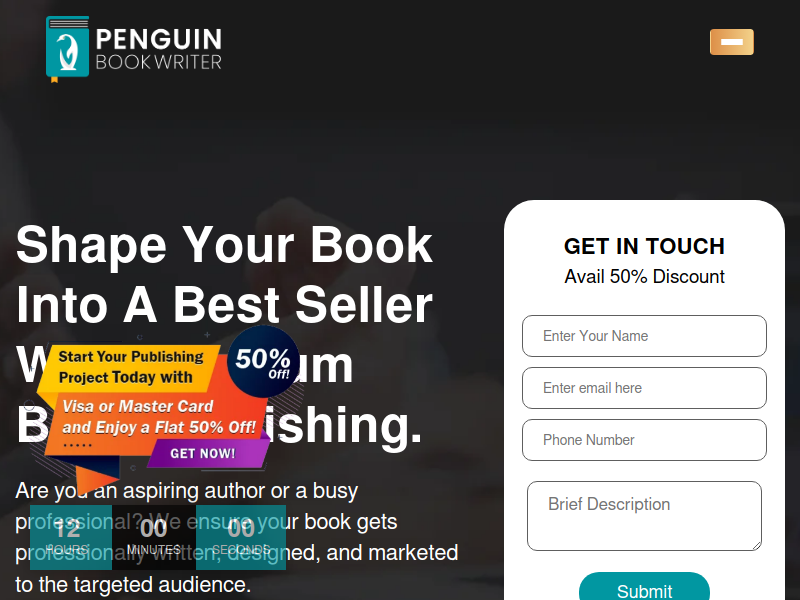
Task: Click the Avail 50% Discount text
Action: 644,277
